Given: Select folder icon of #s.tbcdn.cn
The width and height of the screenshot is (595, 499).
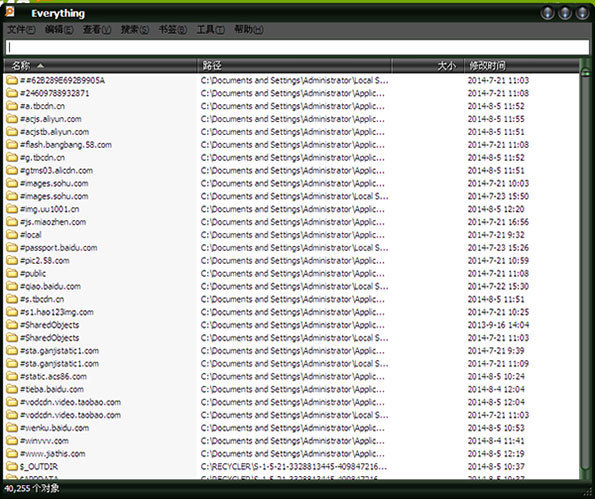Looking at the screenshot, I should [x=12, y=299].
